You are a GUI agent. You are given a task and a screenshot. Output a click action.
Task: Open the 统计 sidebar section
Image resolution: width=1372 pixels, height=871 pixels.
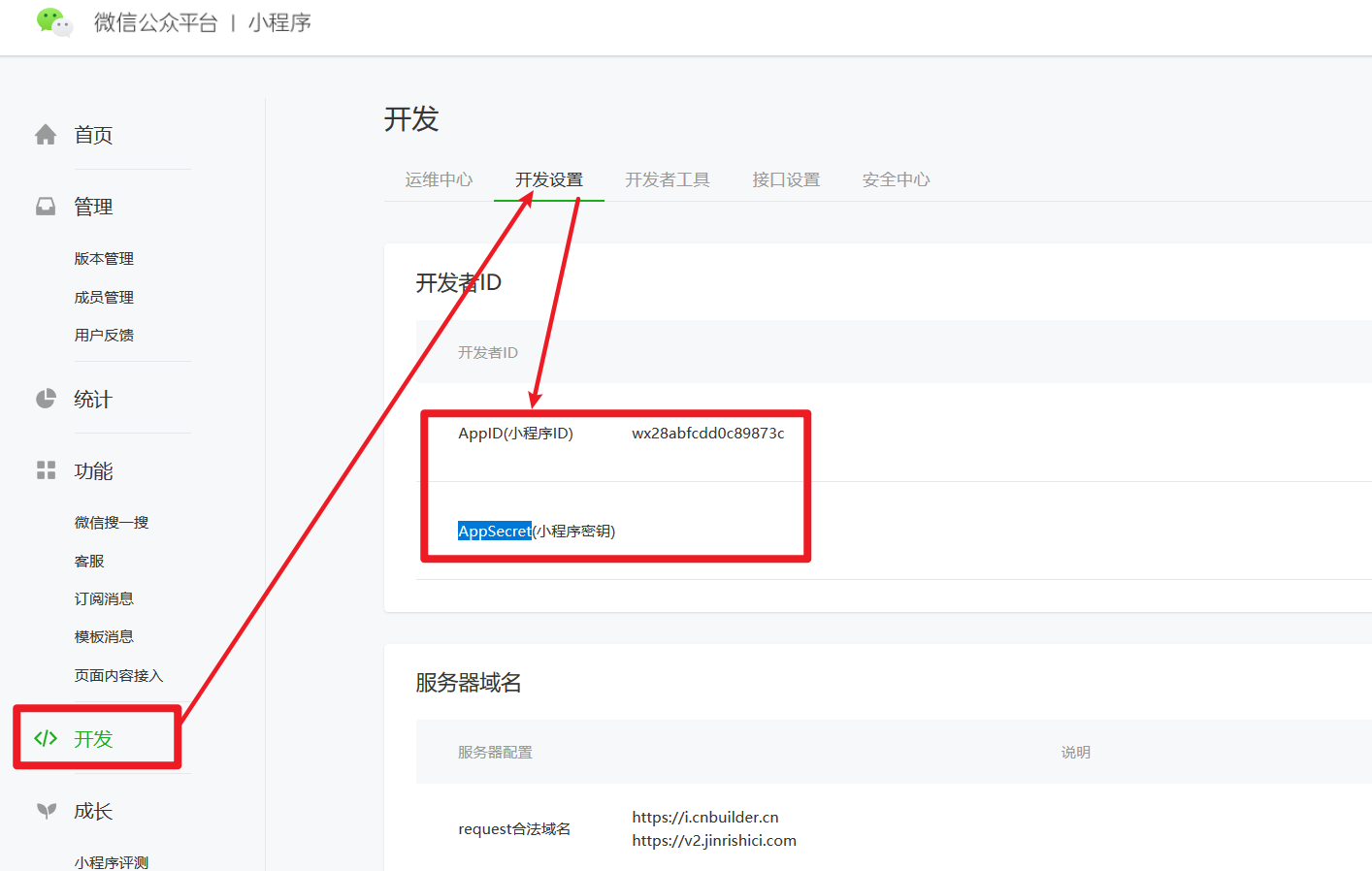click(x=93, y=399)
